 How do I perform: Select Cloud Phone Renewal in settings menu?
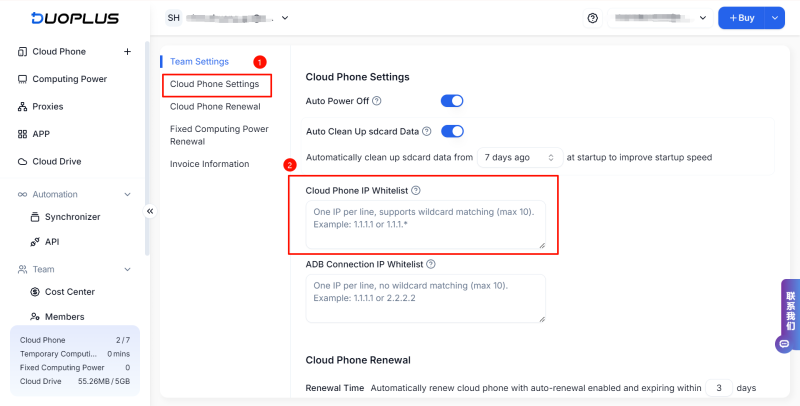215,106
